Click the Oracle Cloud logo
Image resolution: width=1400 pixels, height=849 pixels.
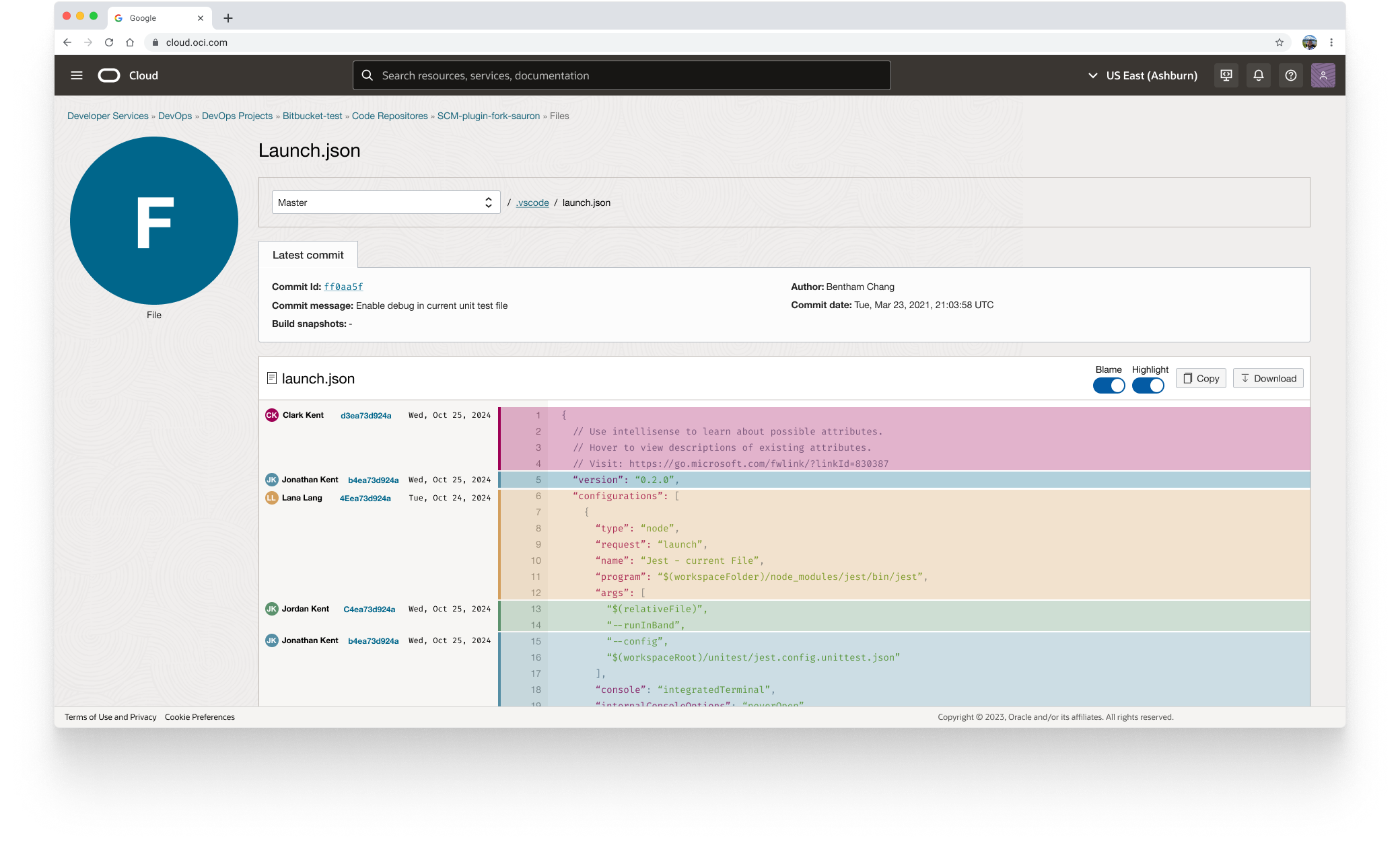[x=109, y=75]
